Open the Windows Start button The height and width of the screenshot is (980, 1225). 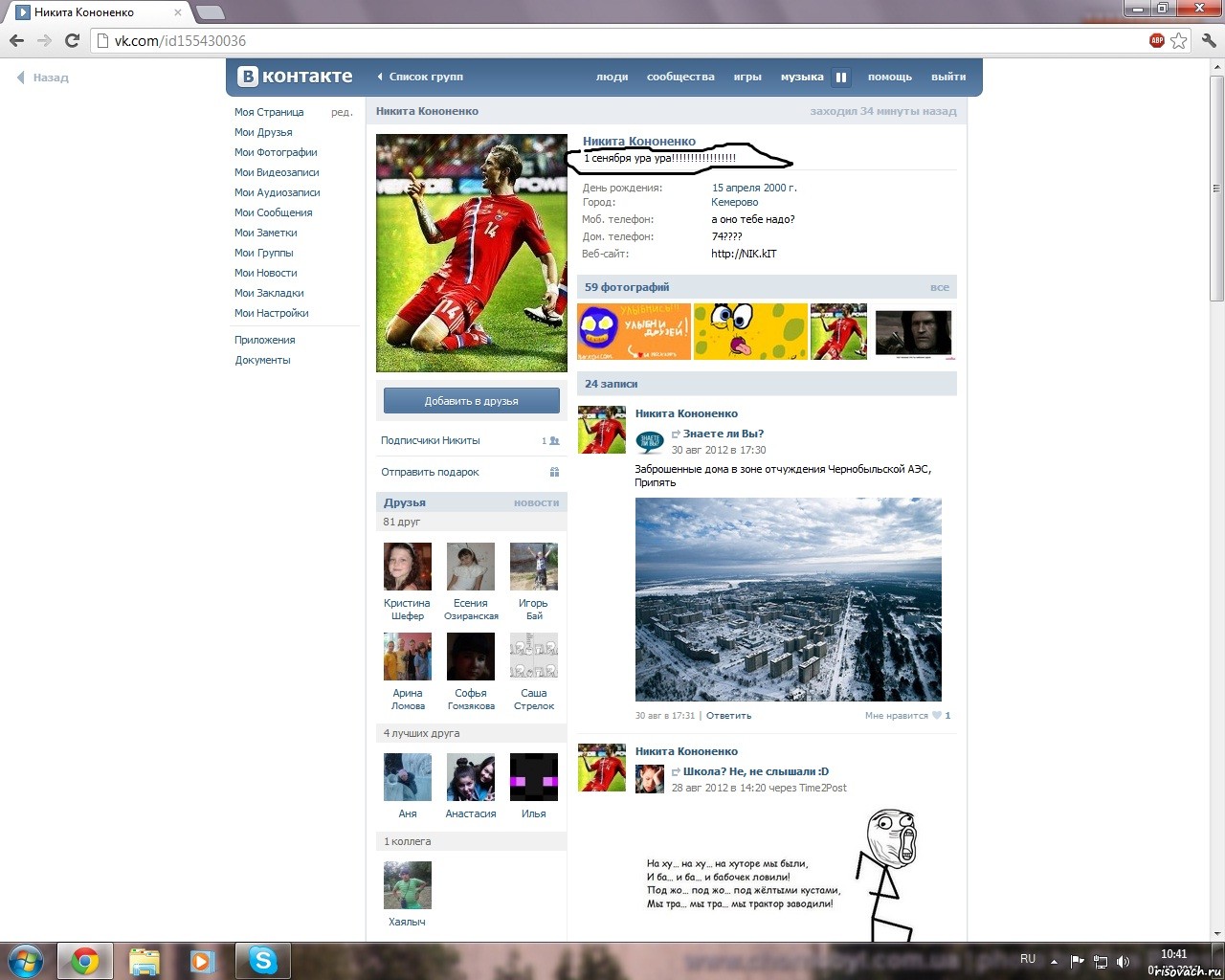click(26, 960)
